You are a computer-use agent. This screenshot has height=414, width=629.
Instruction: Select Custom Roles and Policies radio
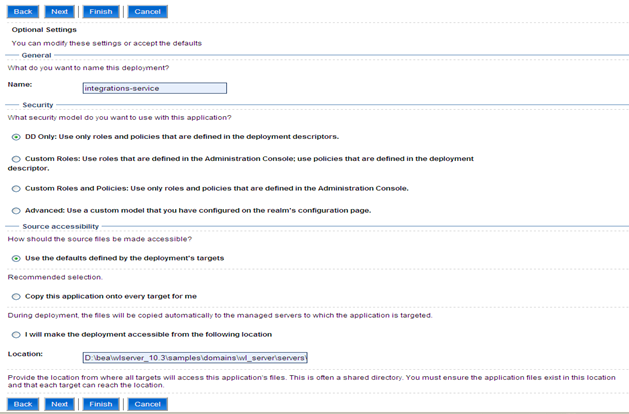16,189
